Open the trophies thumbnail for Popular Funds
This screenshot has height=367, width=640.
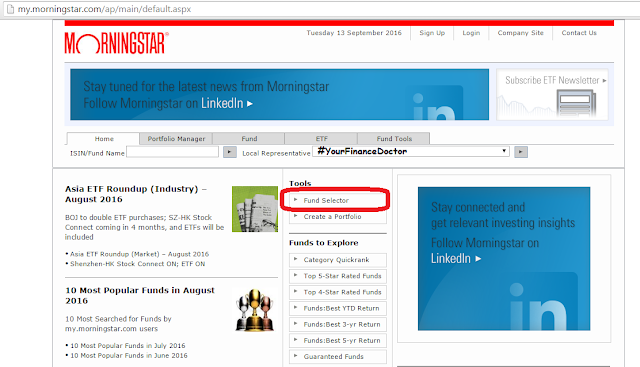coord(255,310)
